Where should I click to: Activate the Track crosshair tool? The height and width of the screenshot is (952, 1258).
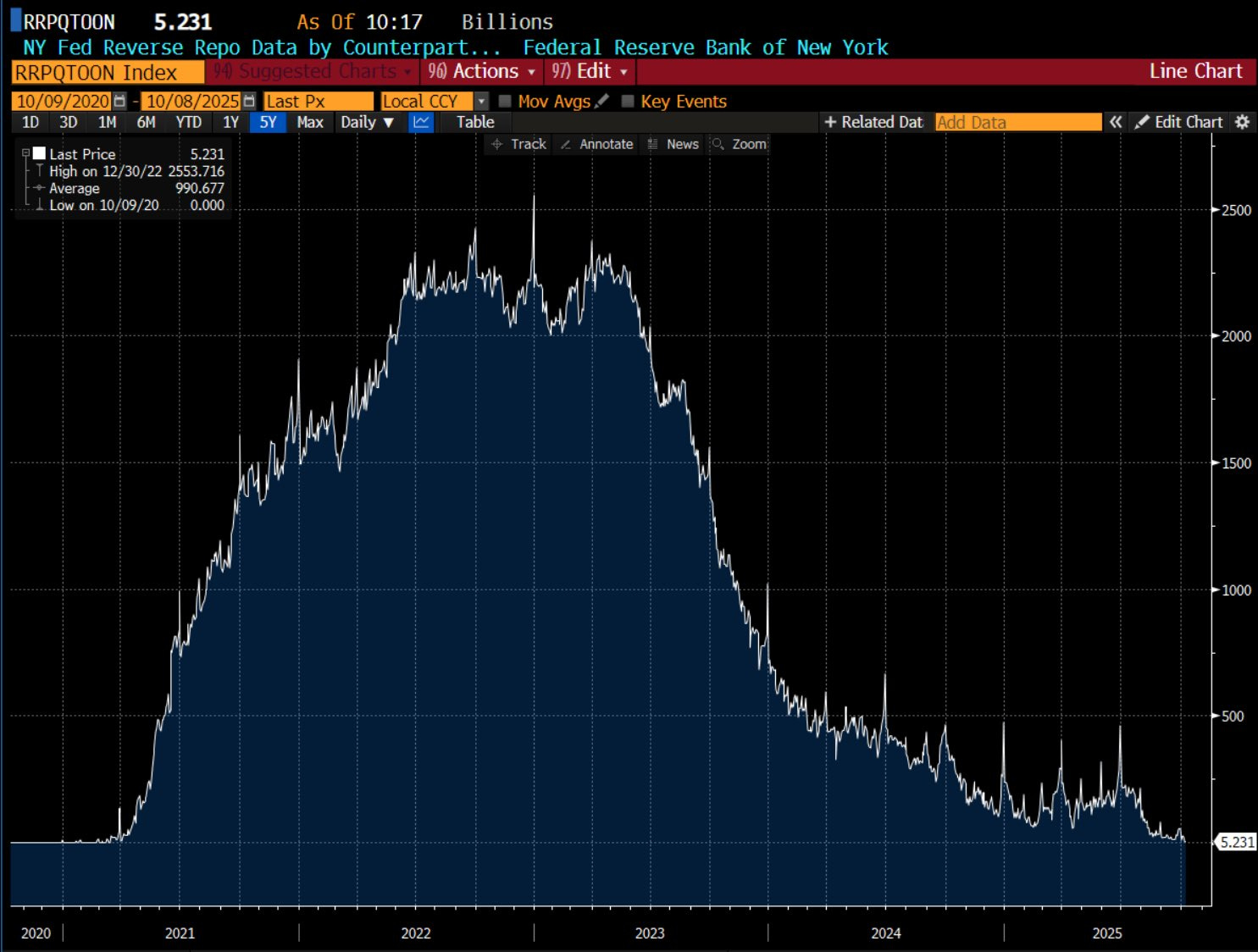(x=519, y=145)
